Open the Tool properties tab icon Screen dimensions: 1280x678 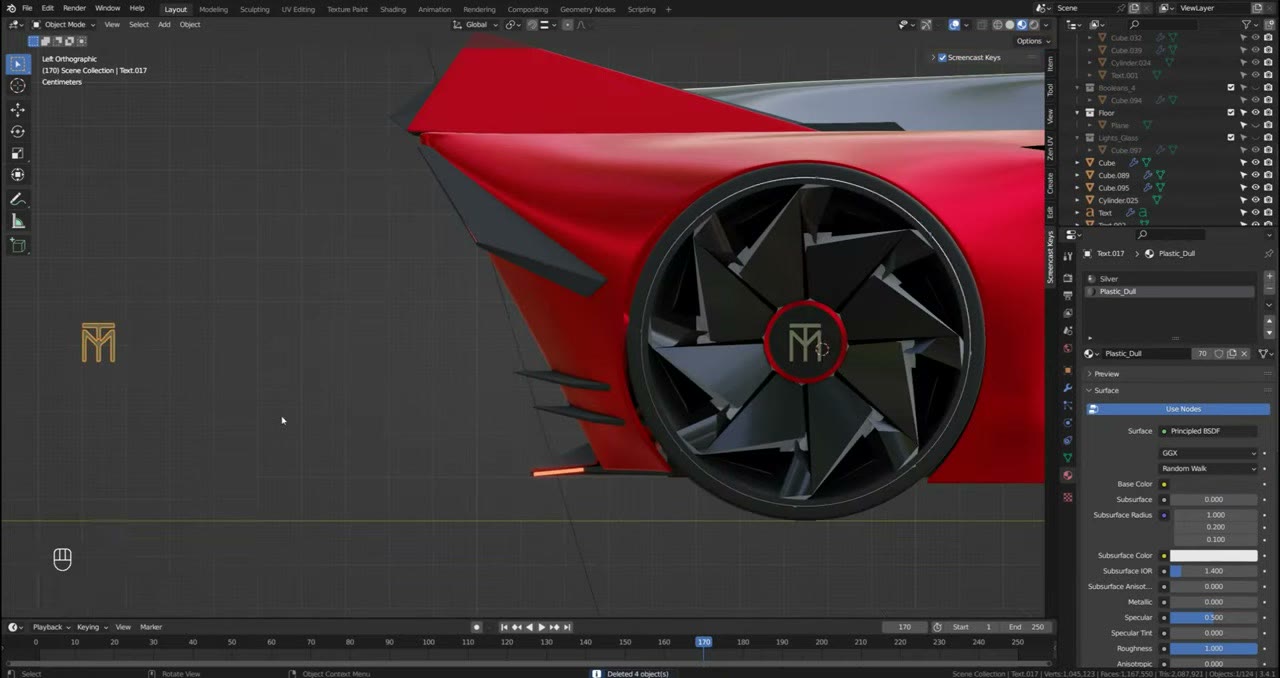[1068, 256]
